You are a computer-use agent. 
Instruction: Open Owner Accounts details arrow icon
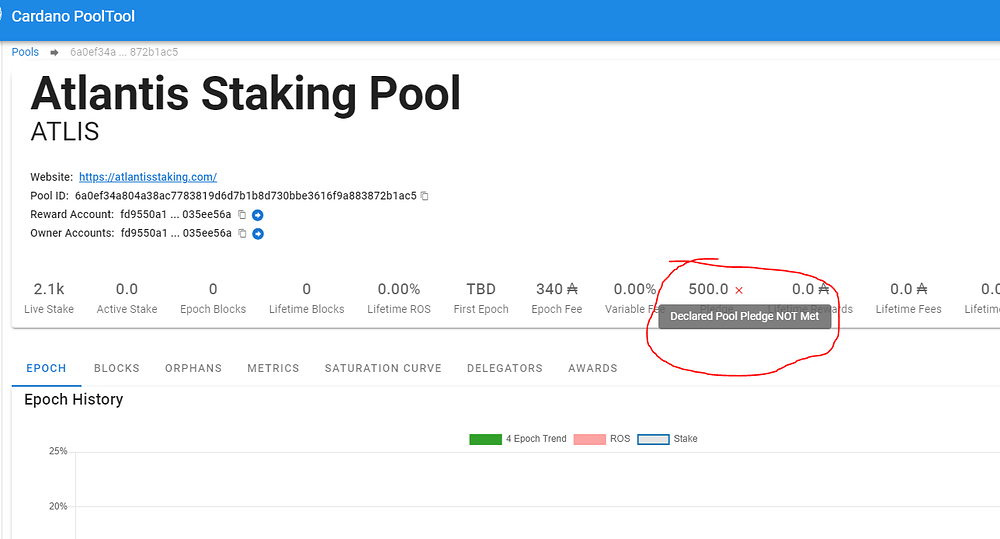(258, 233)
